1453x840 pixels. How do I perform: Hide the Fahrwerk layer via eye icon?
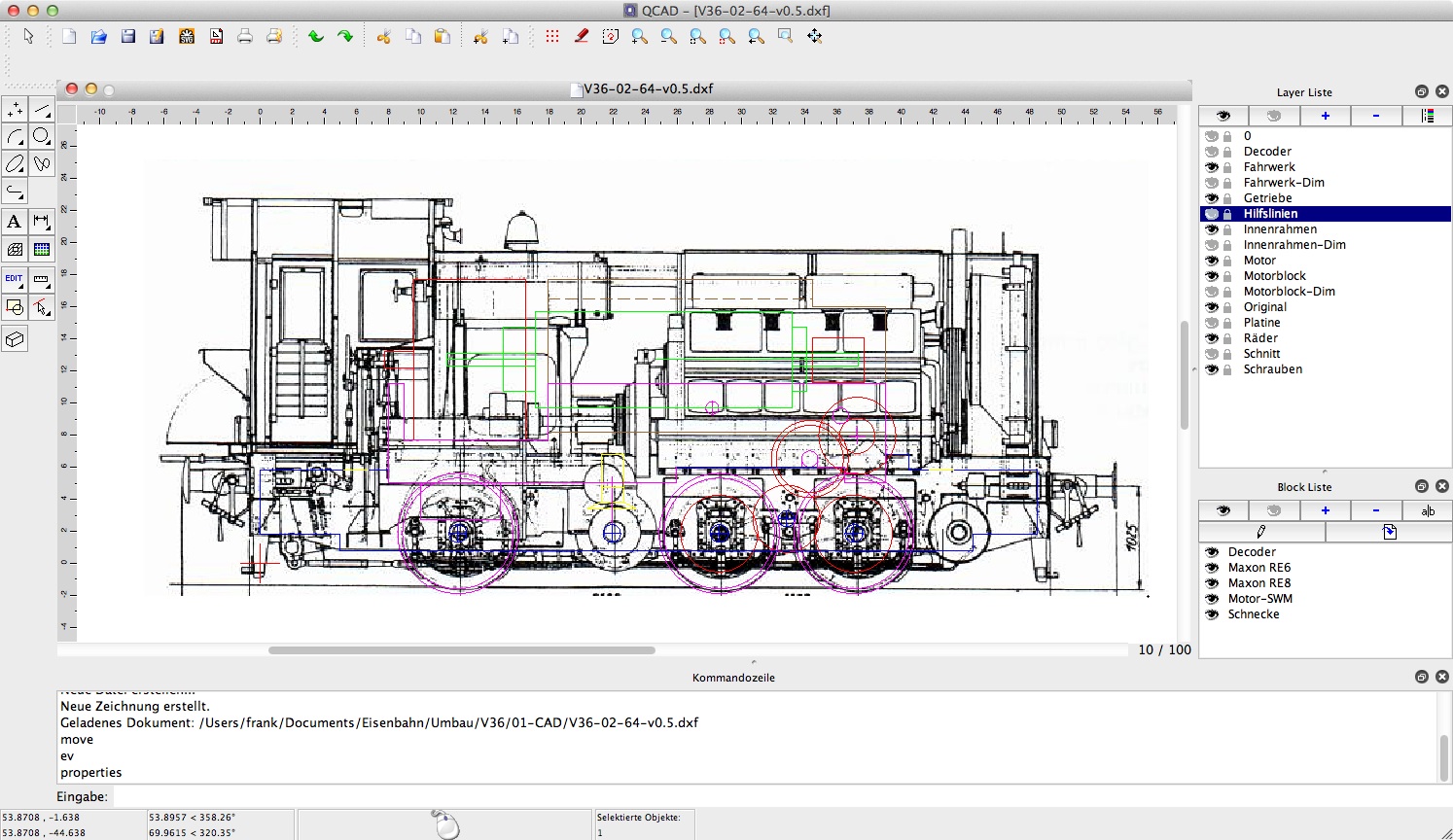pos(1212,167)
